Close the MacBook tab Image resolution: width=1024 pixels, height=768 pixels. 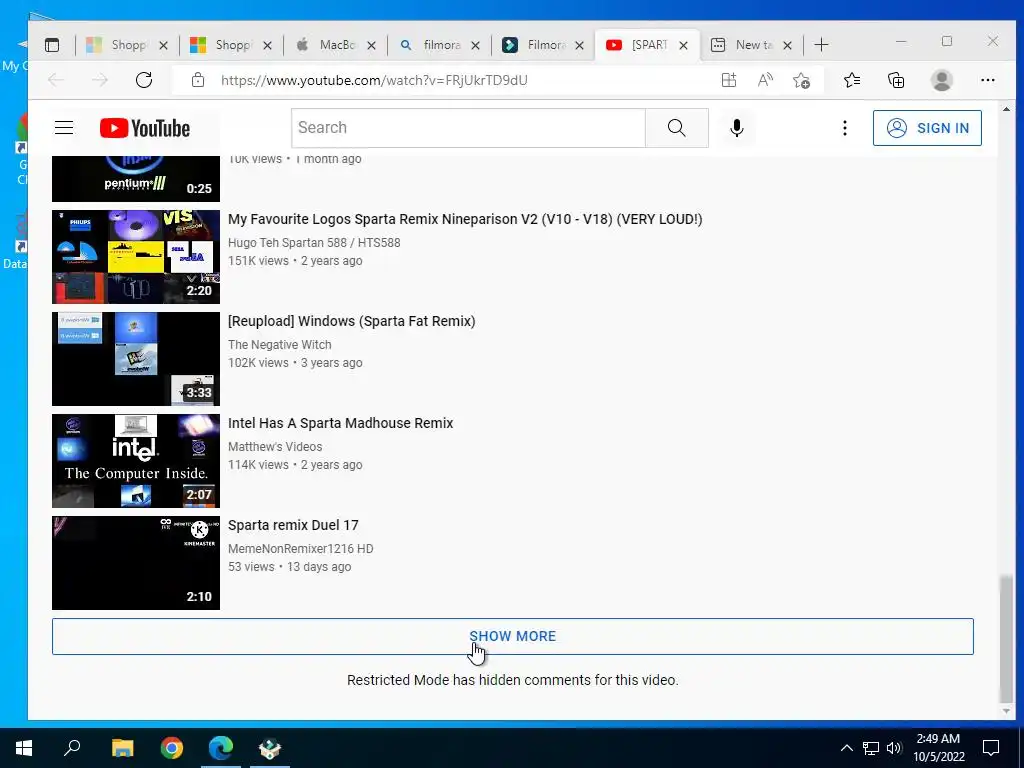pos(371,45)
